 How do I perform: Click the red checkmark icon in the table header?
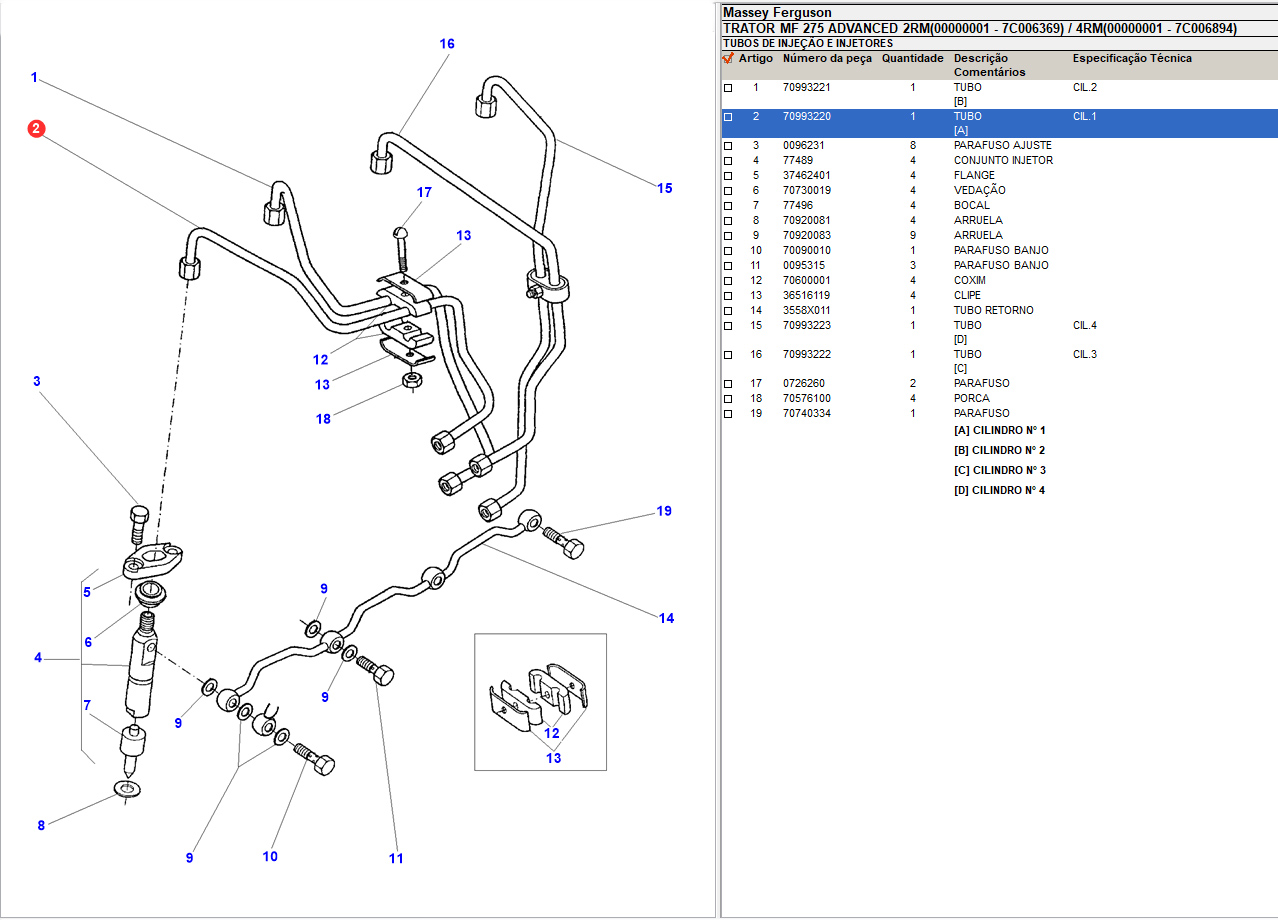728,59
